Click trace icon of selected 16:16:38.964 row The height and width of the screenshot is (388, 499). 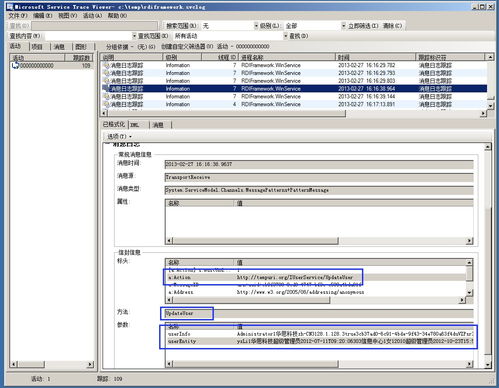click(106, 88)
